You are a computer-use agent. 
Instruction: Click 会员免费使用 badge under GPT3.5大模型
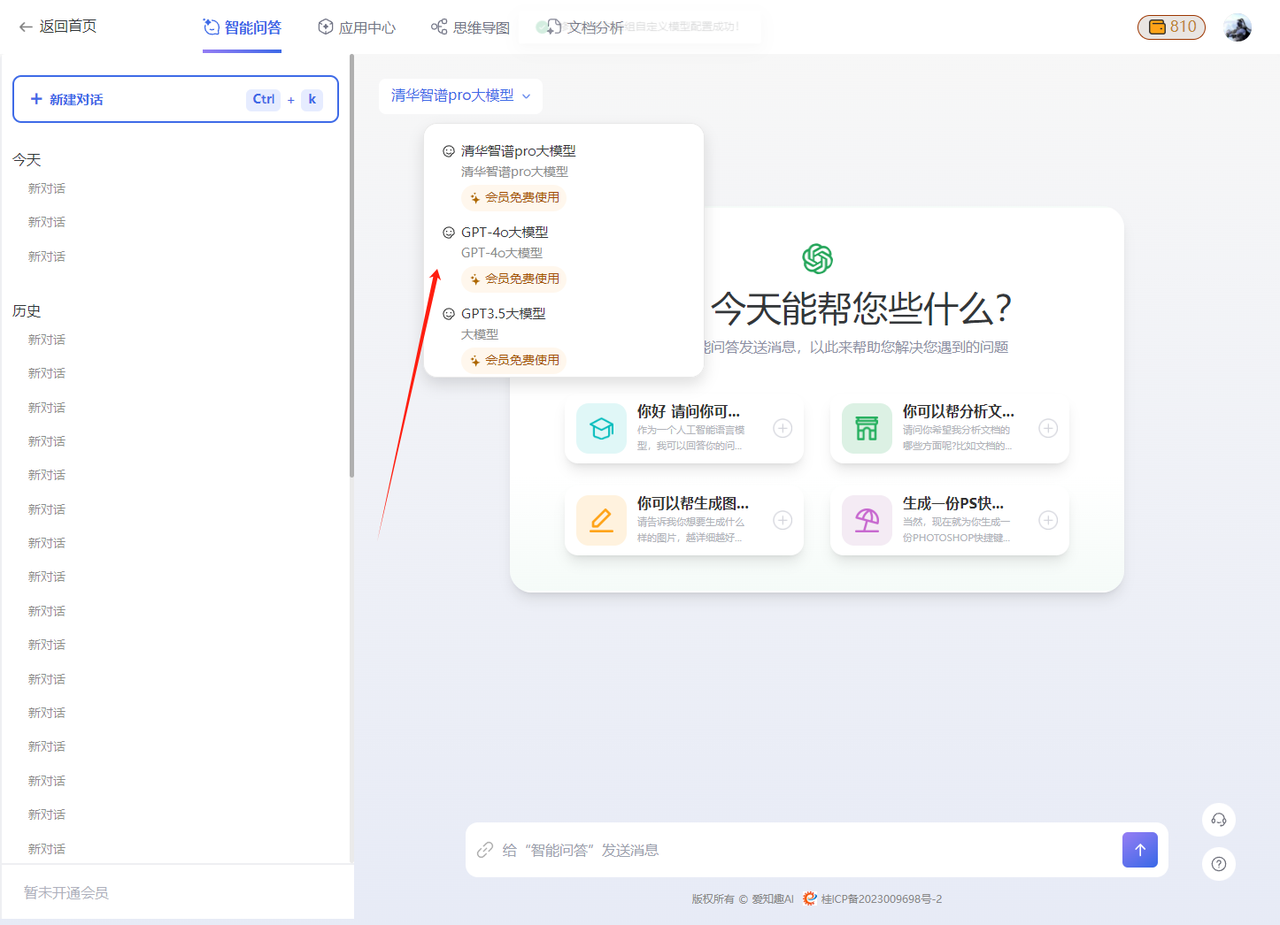[514, 360]
